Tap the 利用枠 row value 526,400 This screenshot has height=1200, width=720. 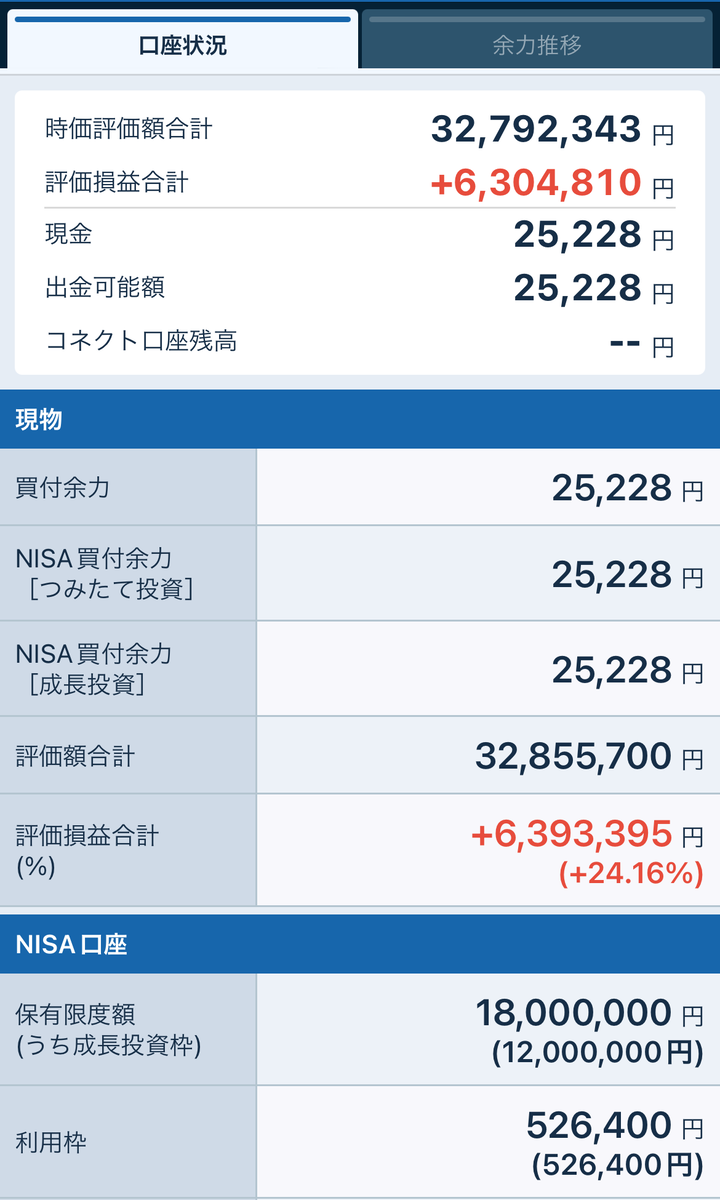pos(599,1126)
